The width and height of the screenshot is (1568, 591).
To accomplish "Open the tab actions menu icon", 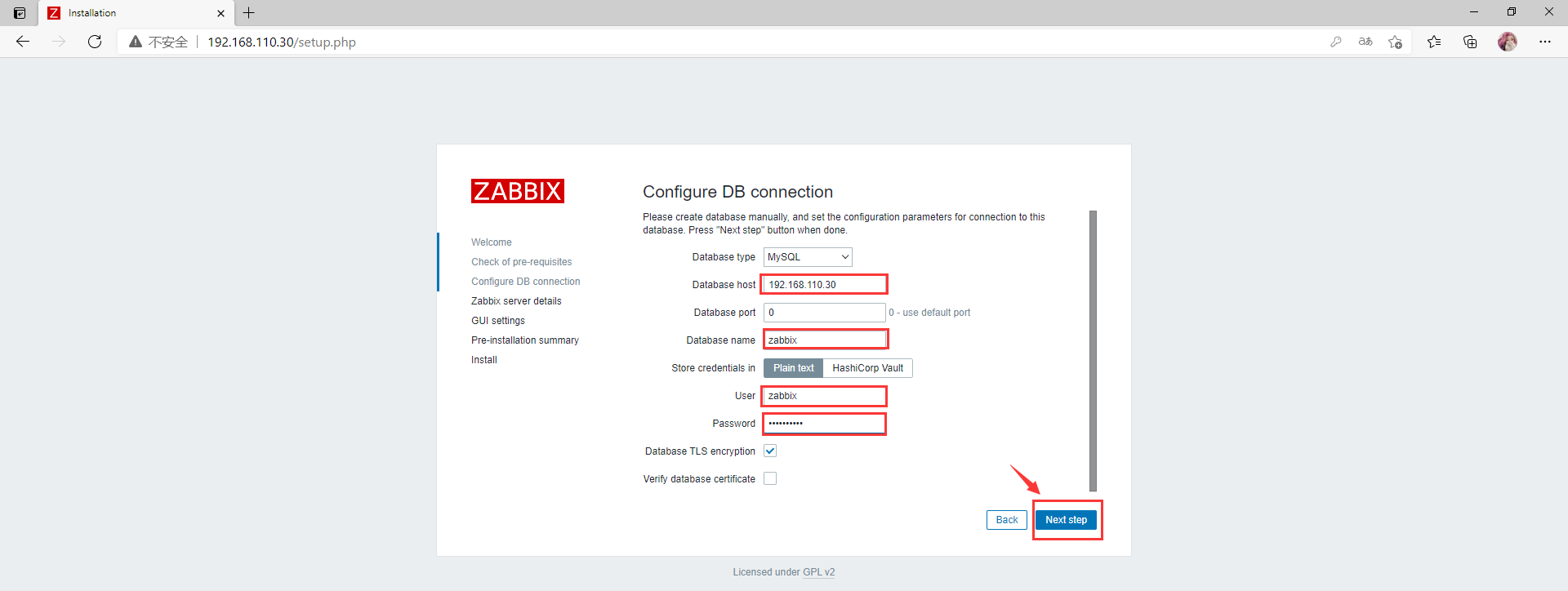I will click(x=20, y=13).
